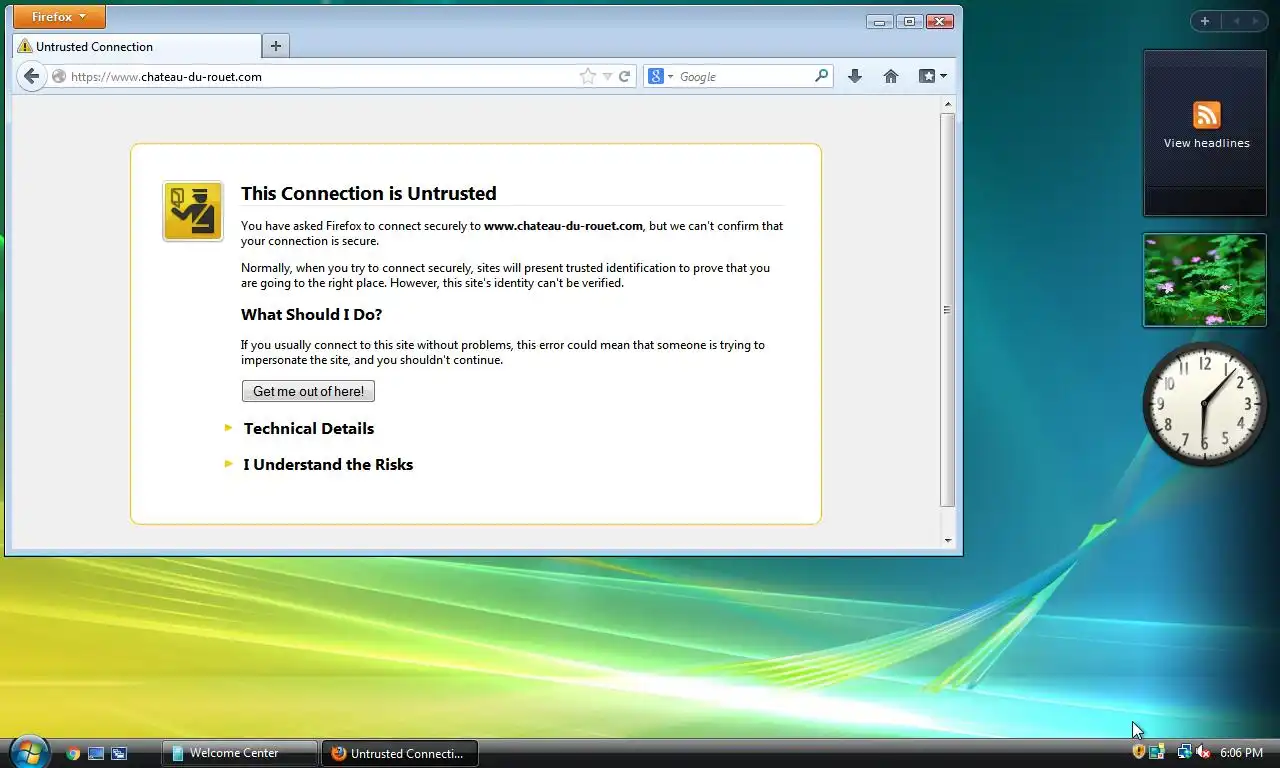Screen dimensions: 1280x768
Task: Bookmark this page with the star icon
Action: (x=588, y=76)
